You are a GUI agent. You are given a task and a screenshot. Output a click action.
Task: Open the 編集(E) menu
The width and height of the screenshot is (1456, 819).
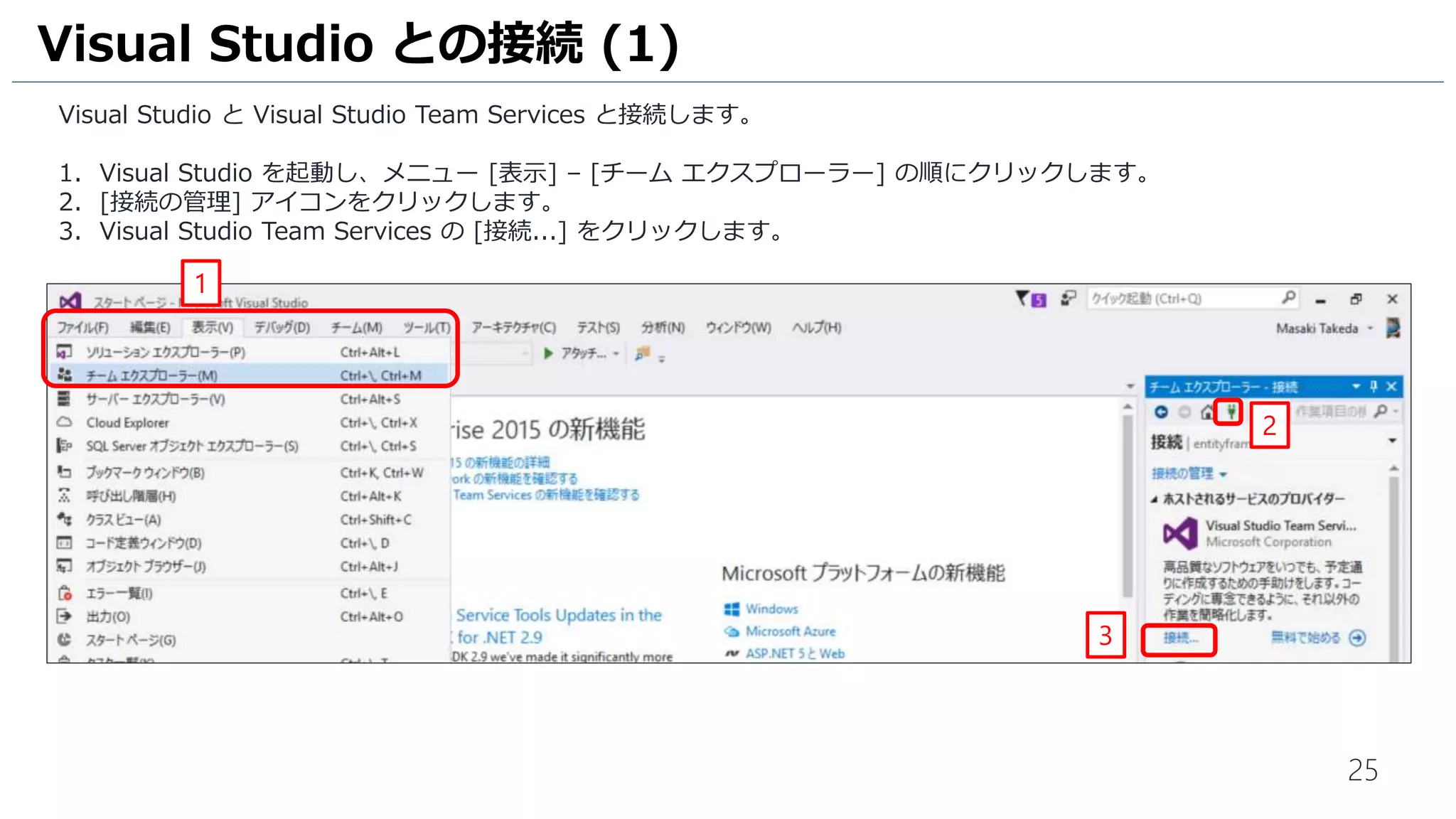click(x=150, y=327)
